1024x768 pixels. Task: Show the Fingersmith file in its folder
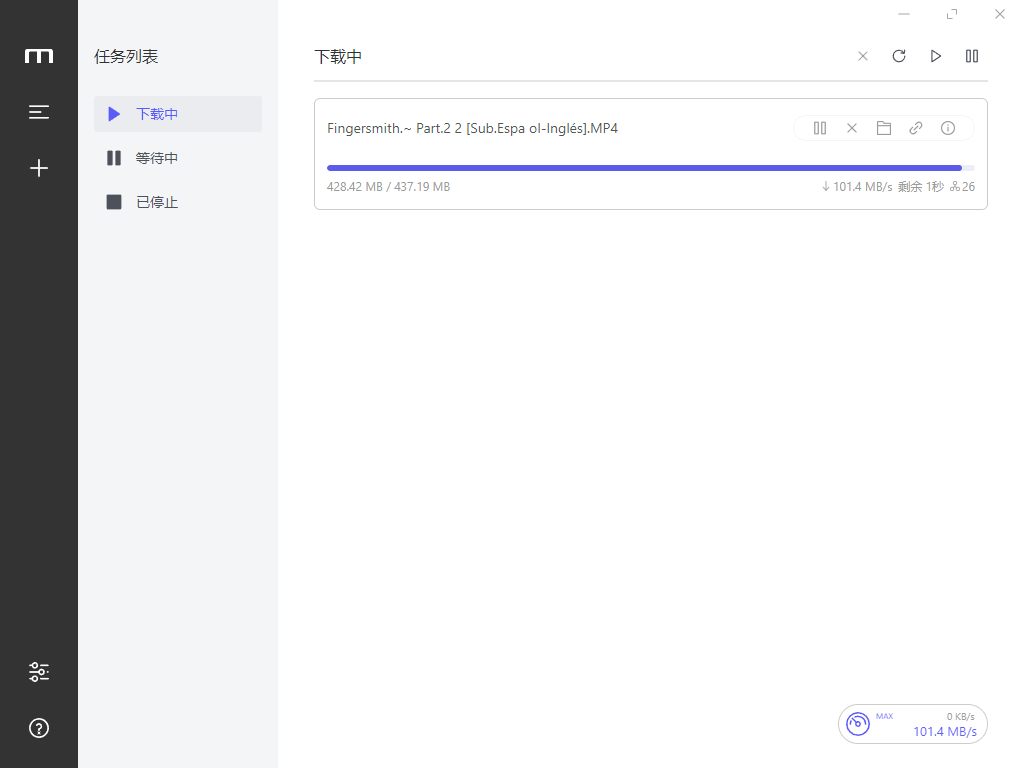coord(884,128)
